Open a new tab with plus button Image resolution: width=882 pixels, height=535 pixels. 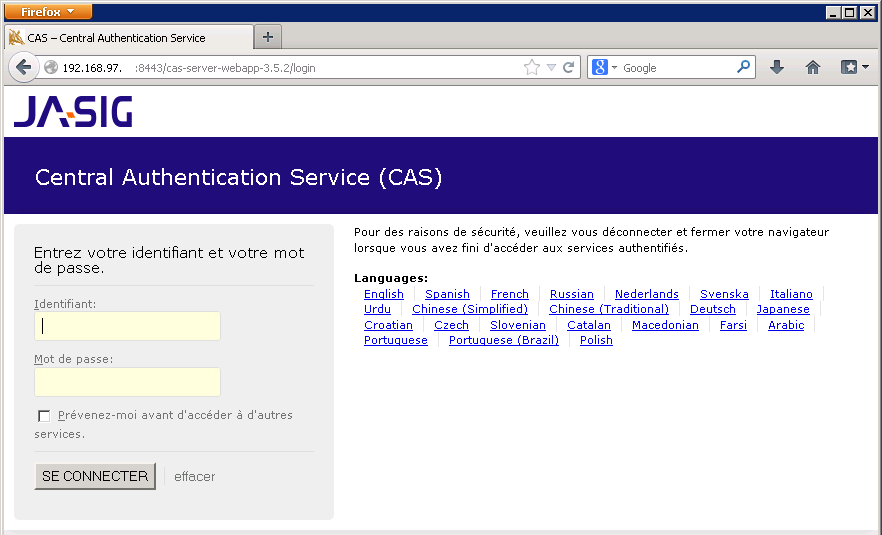(x=268, y=37)
